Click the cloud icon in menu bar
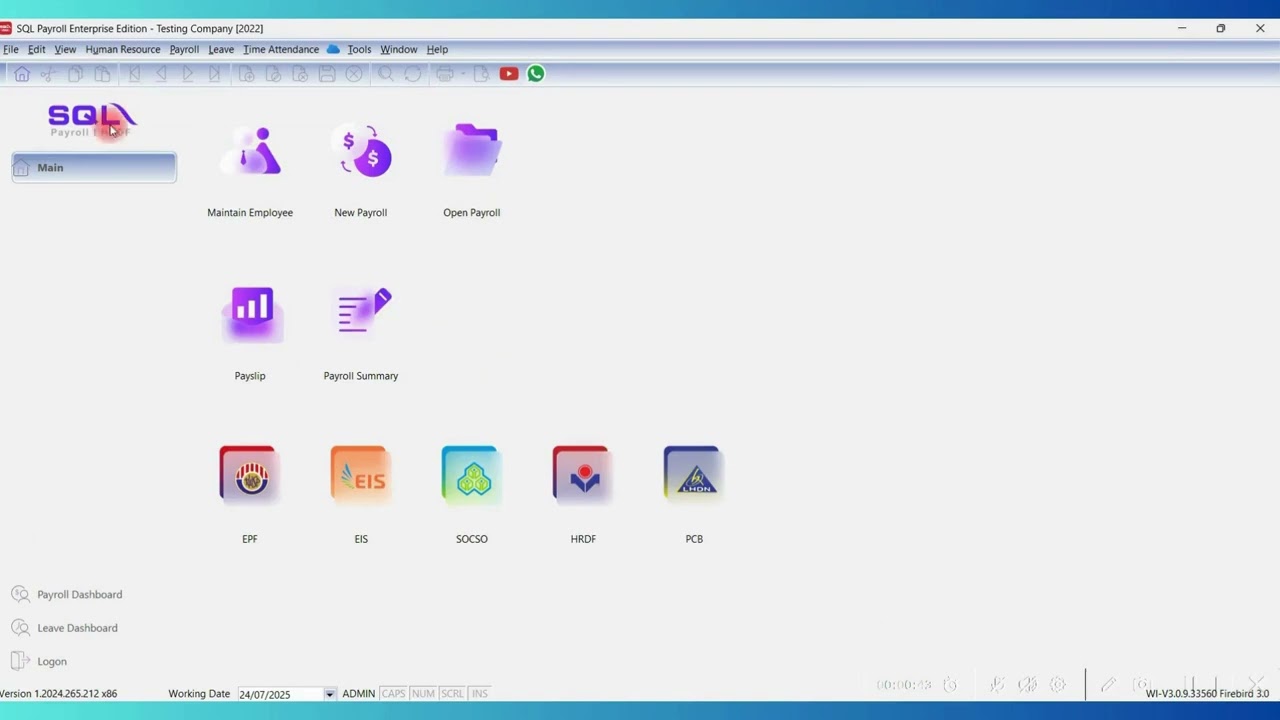 click(333, 49)
